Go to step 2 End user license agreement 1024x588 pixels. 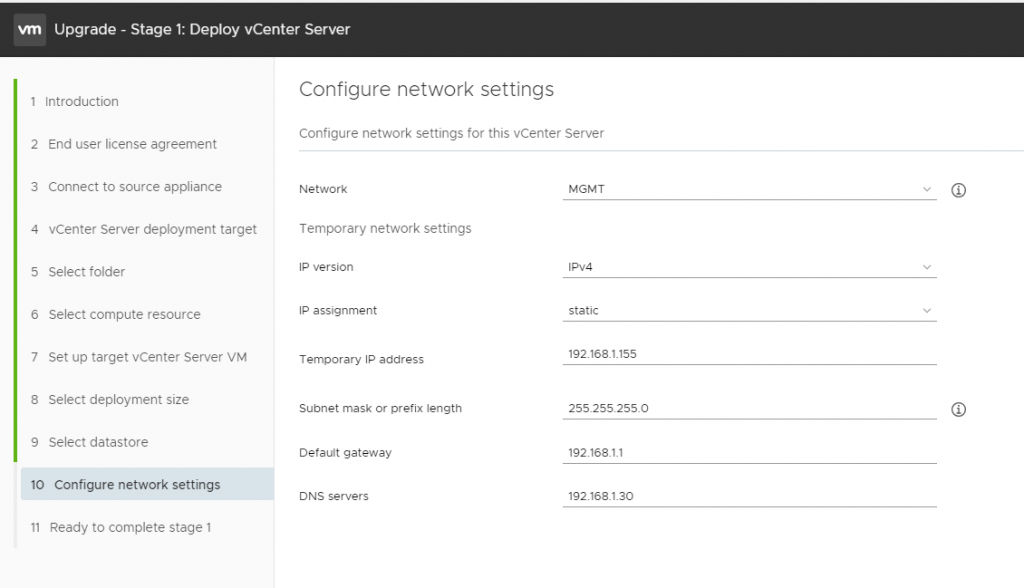pos(123,144)
